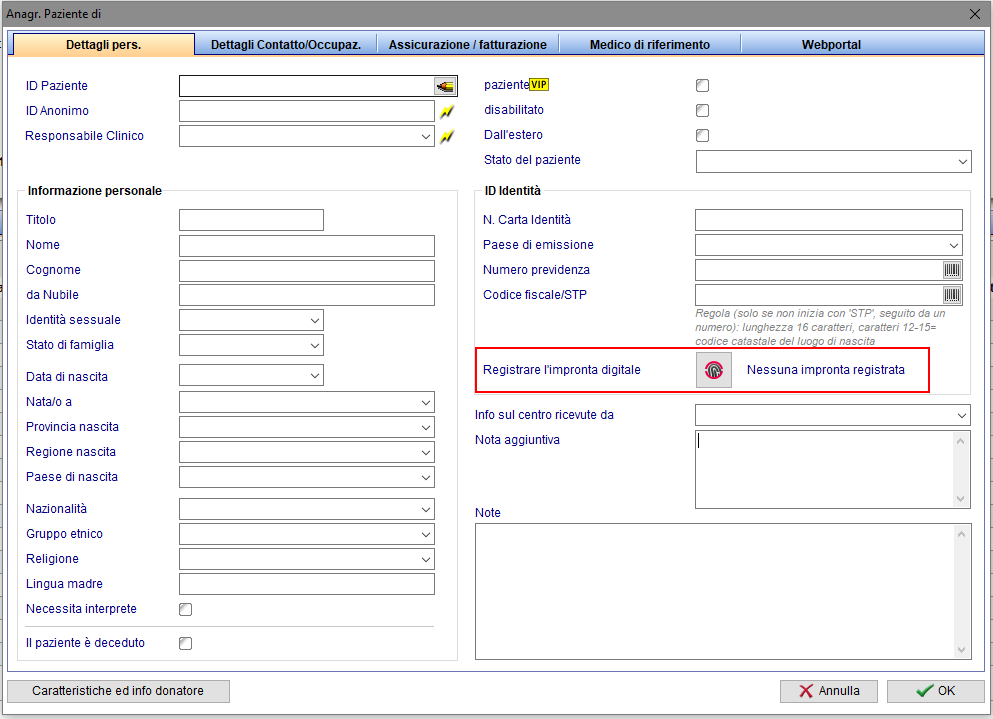Screen dimensions: 993x719
Task: Click the lightning icon next to ID Anonimo
Action: pyautogui.click(x=447, y=111)
